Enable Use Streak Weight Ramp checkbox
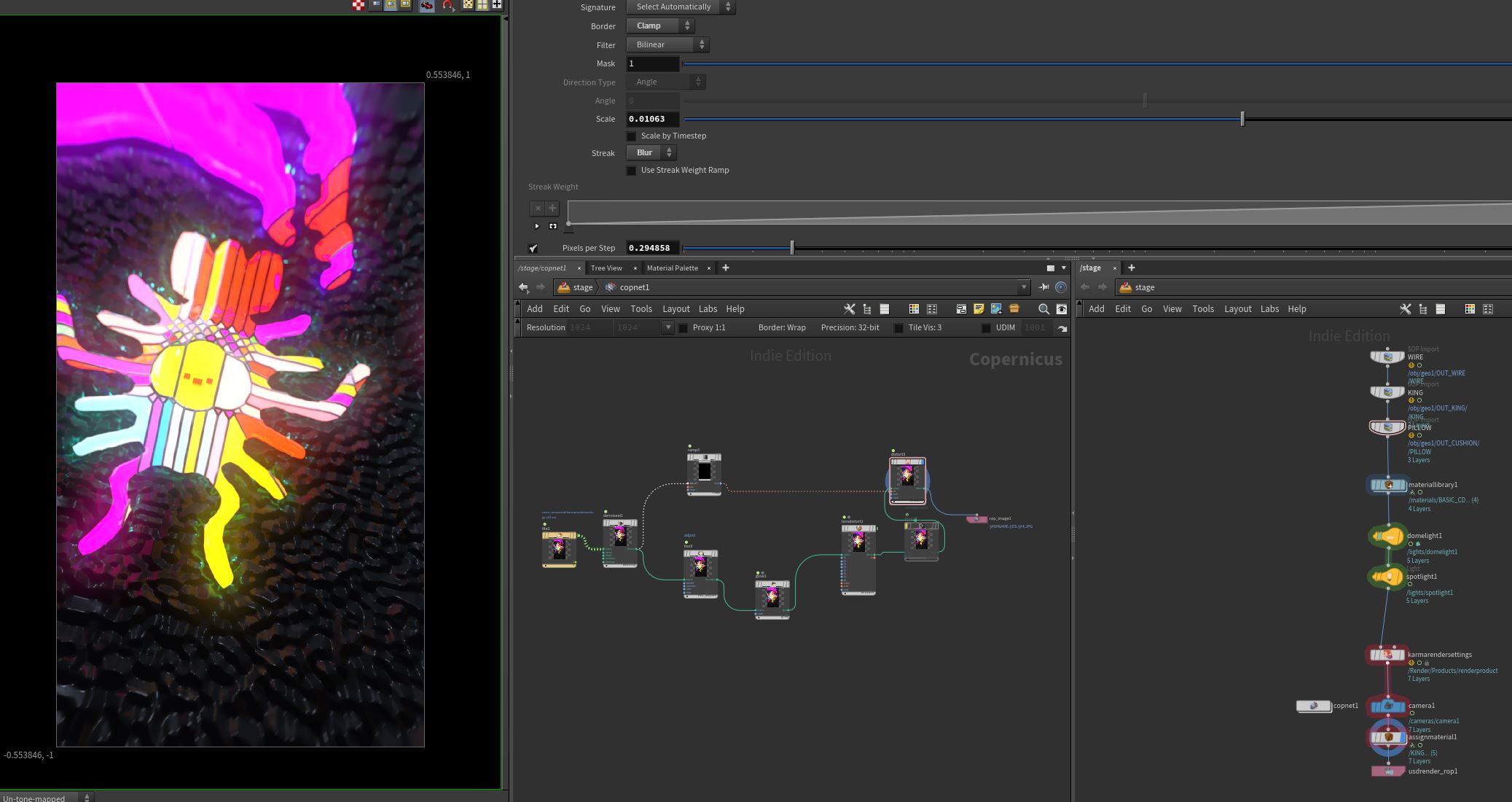The image size is (1512, 802). [632, 171]
